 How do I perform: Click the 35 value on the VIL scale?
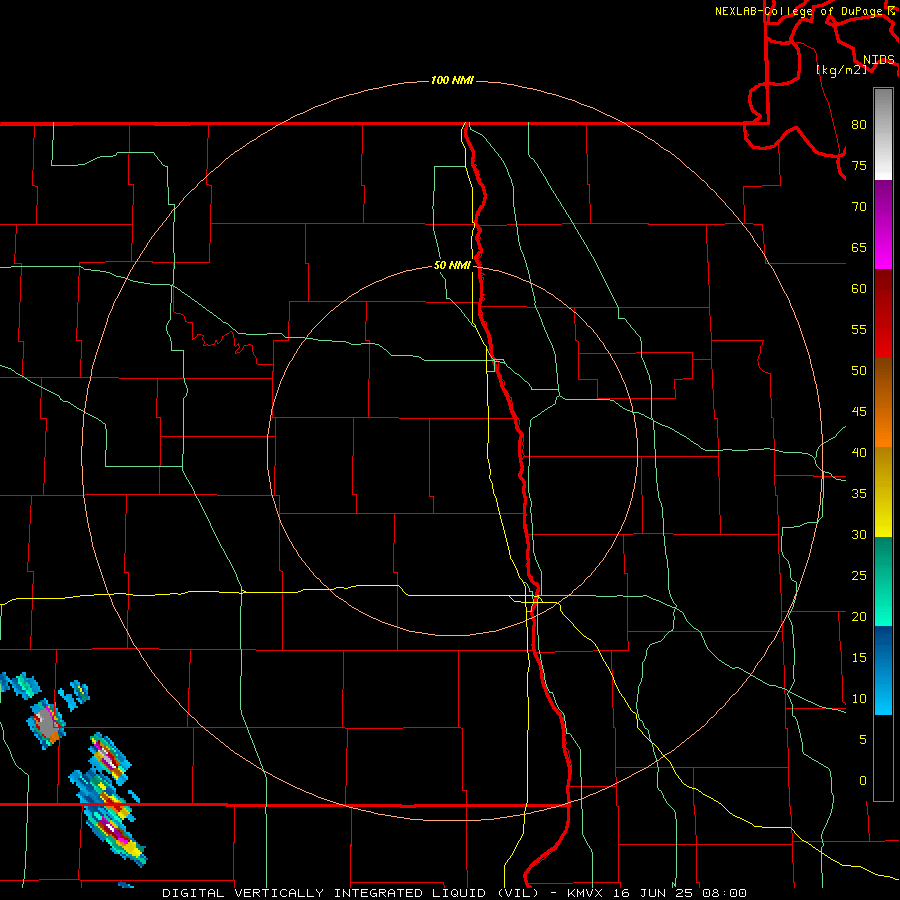pos(859,494)
